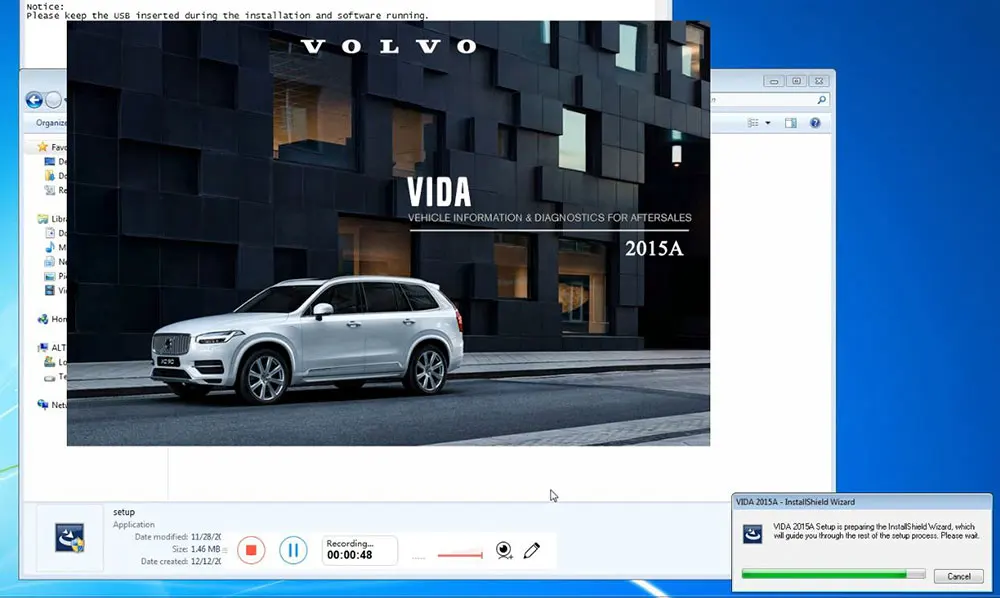Click the VIDA 2015A InstallShield Wizard title bar
This screenshot has width=1000, height=598.
tap(862, 502)
